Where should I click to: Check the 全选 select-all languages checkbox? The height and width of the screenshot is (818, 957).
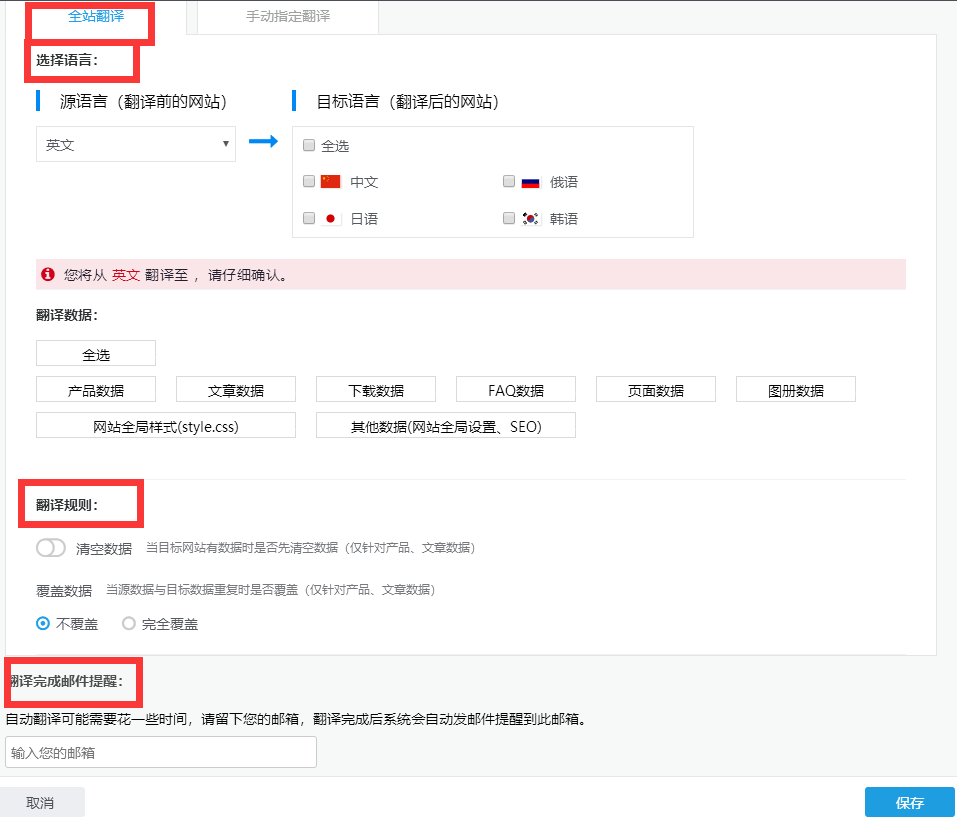pos(309,145)
